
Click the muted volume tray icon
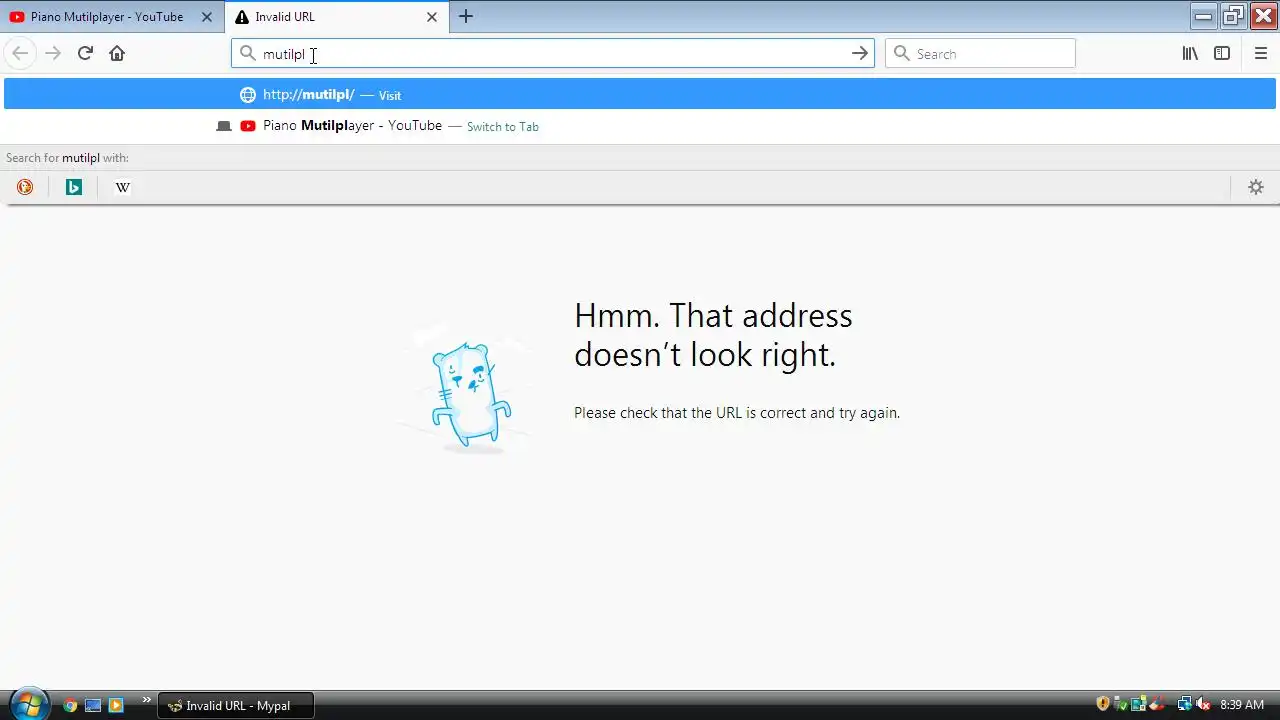[x=1203, y=705]
